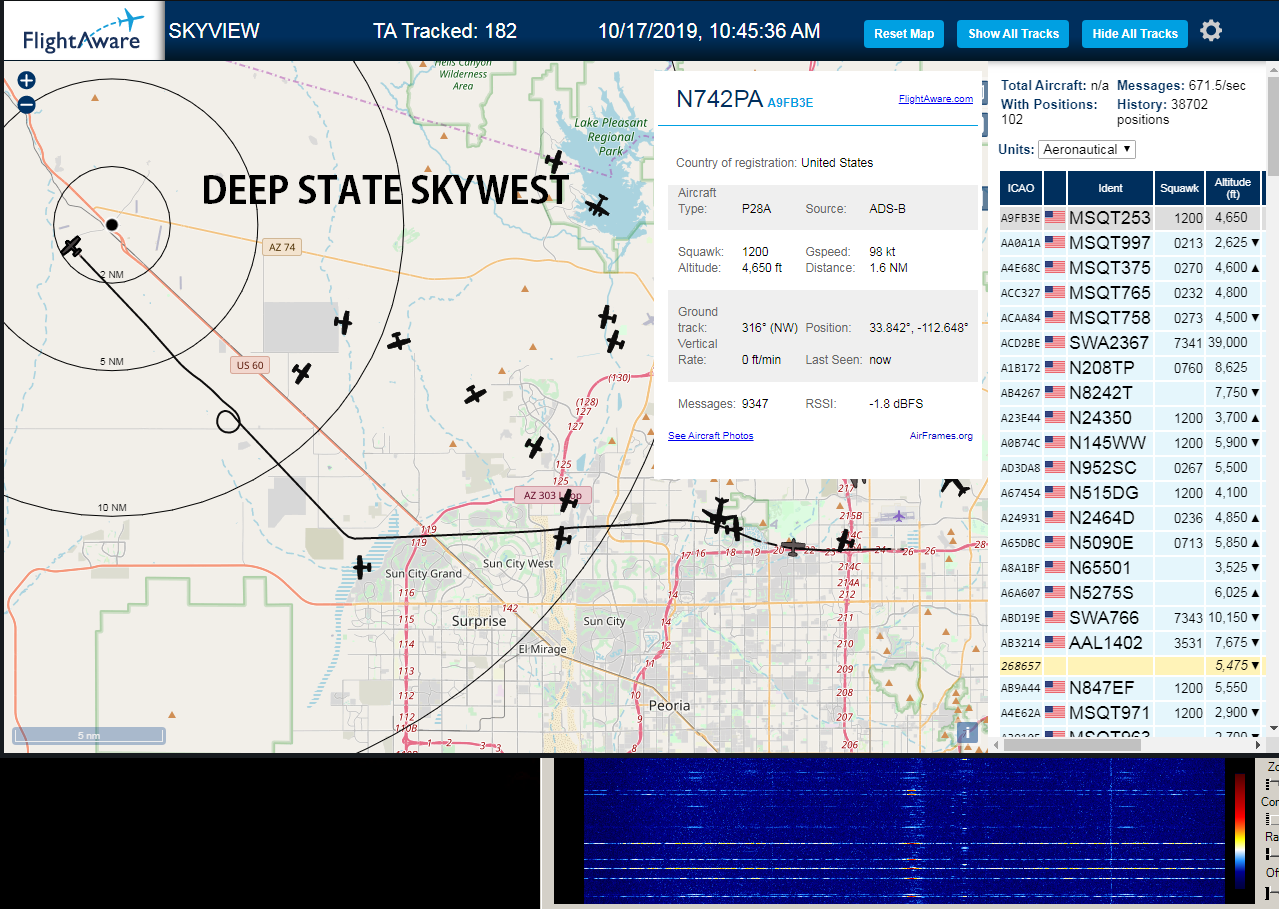This screenshot has height=909, width=1279.
Task: Select the MSQT765 aircraft row
Action: [1132, 293]
